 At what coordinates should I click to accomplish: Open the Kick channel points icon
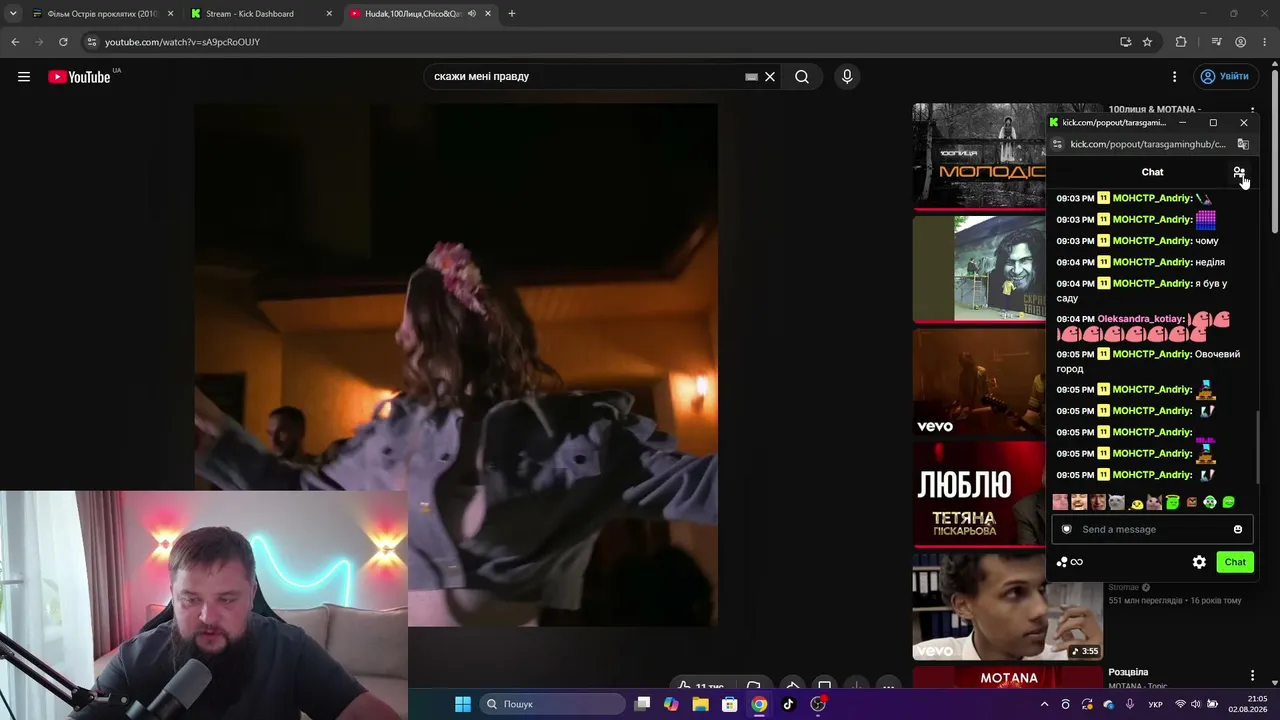click(x=1069, y=562)
